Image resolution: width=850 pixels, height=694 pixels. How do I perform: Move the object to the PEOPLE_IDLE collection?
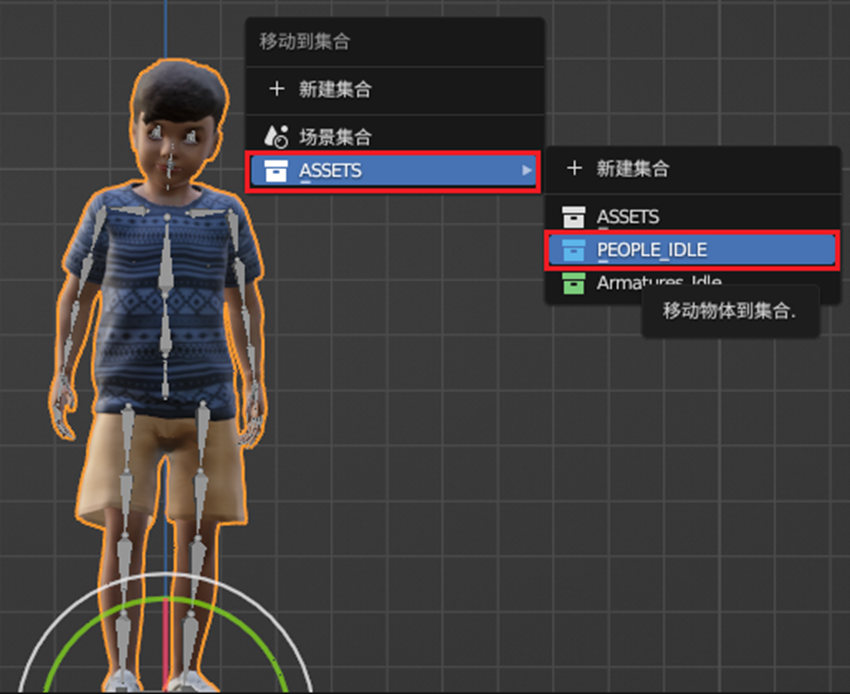[x=692, y=250]
